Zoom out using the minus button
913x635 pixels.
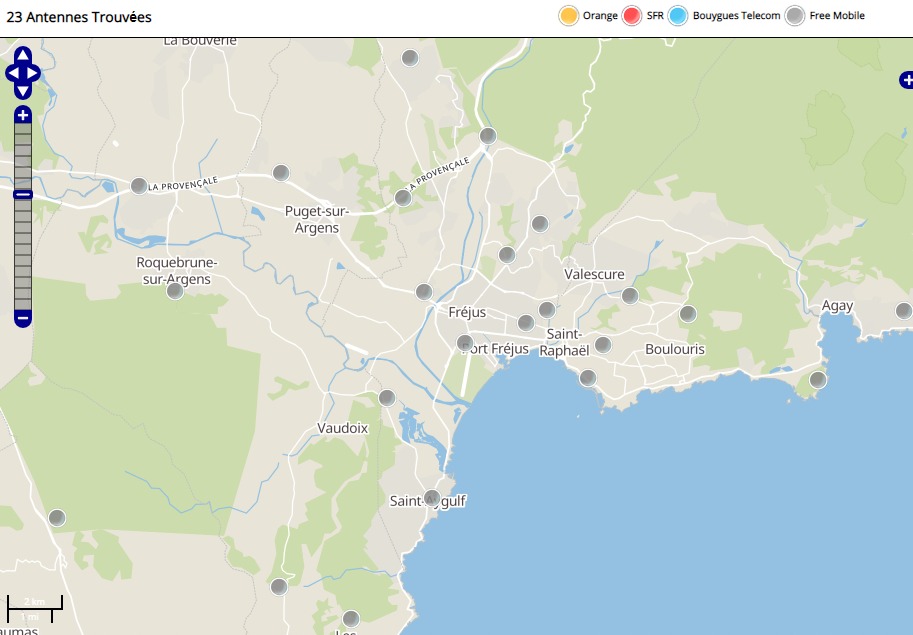[x=23, y=318]
